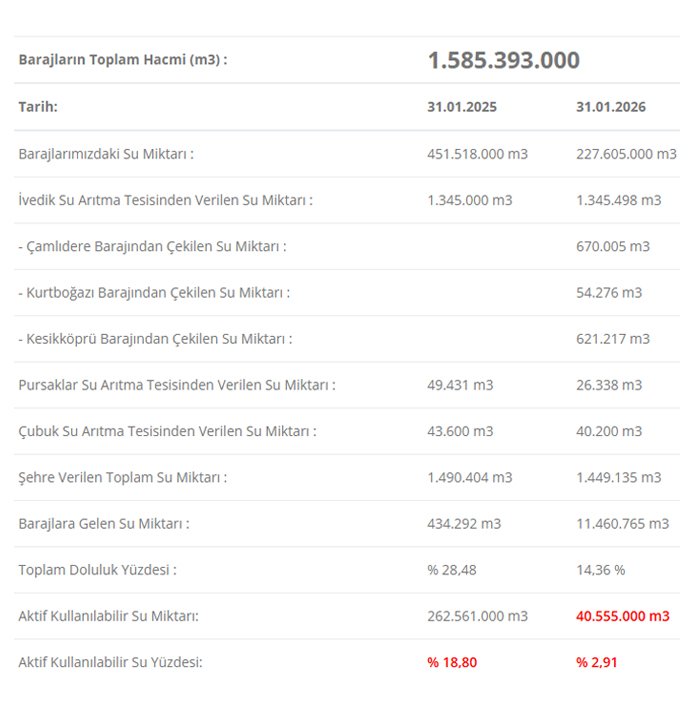Image resolution: width=690 pixels, height=721 pixels.
Task: Click the "Barajlarımızdaki Su Miktarı" row label
Action: coord(106,154)
